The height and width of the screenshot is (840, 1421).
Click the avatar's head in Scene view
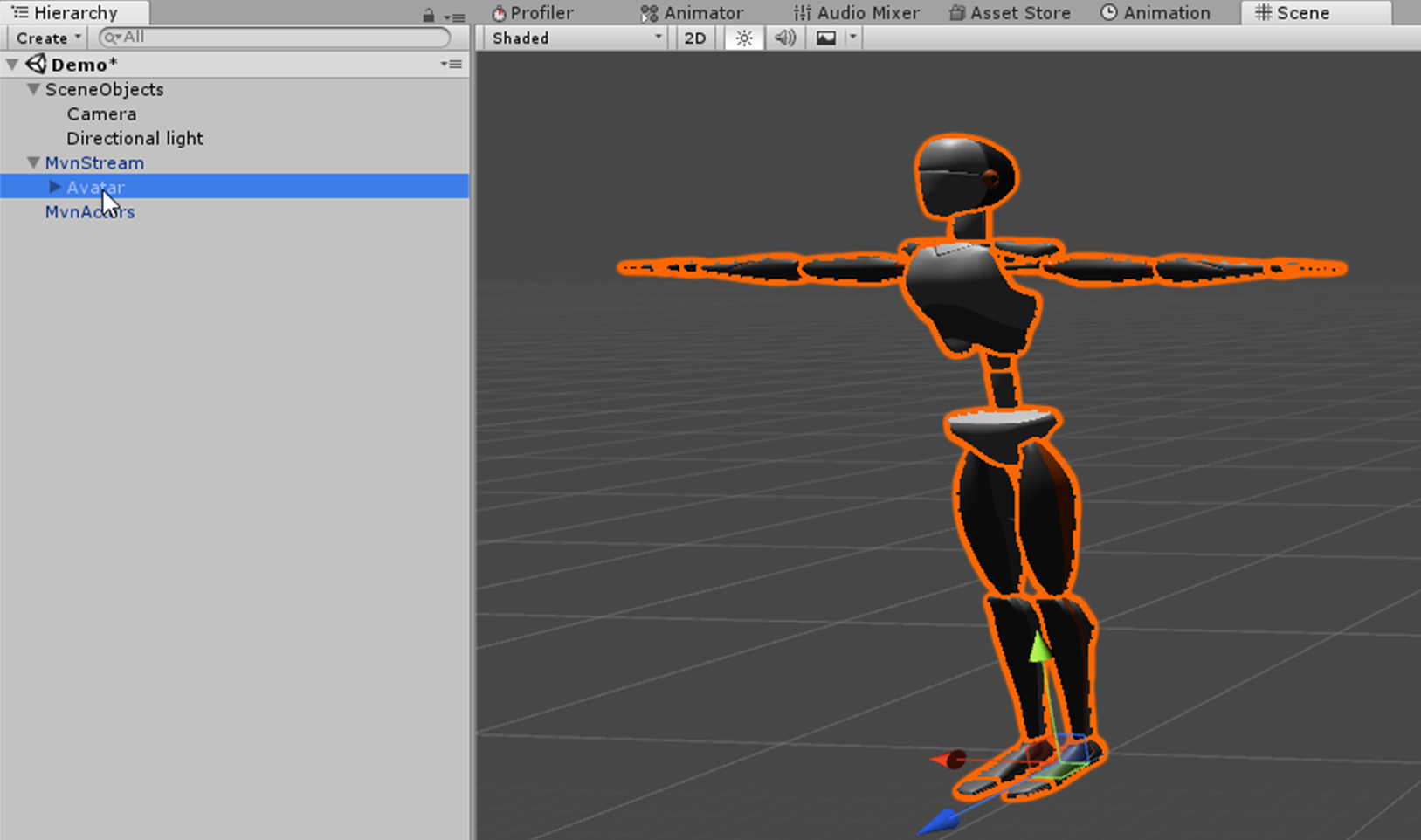(965, 178)
